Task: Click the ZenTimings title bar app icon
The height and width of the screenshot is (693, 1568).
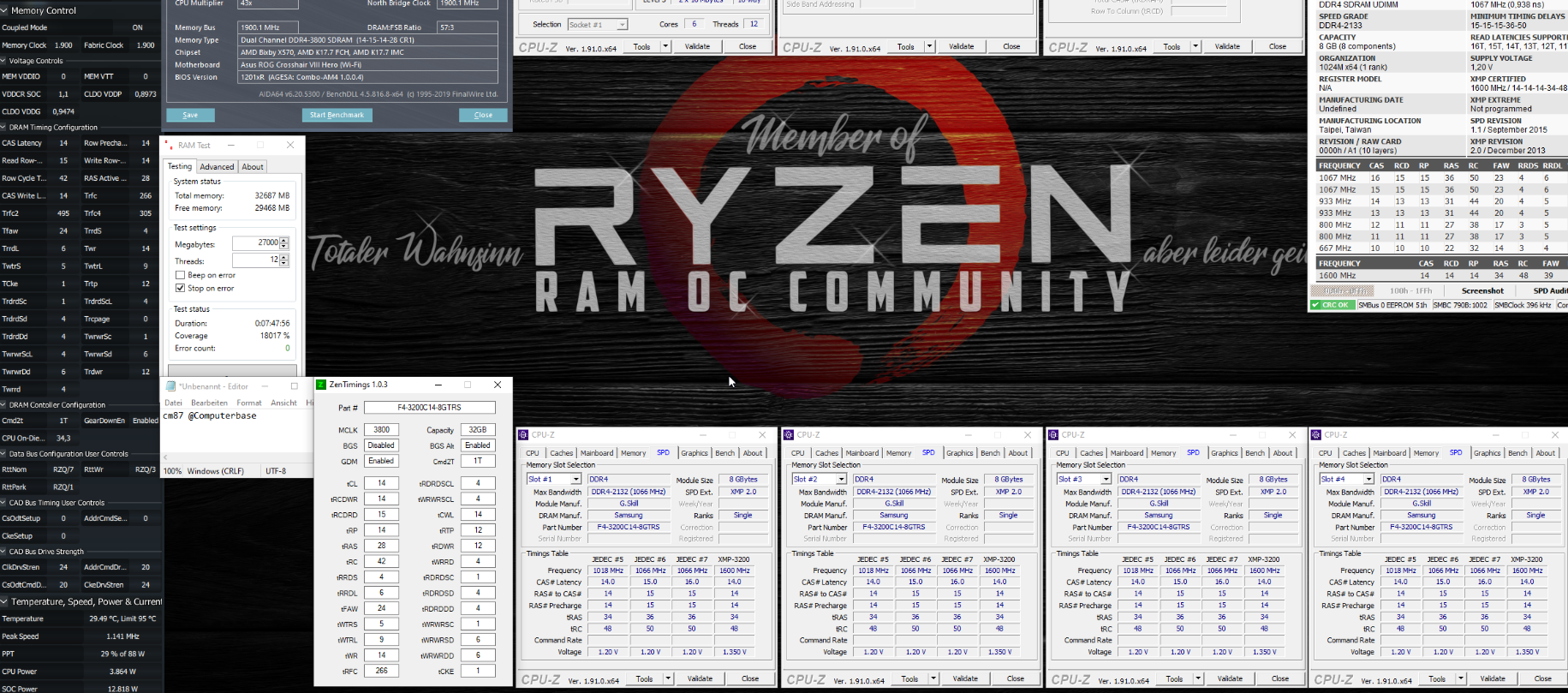Action: (x=321, y=385)
